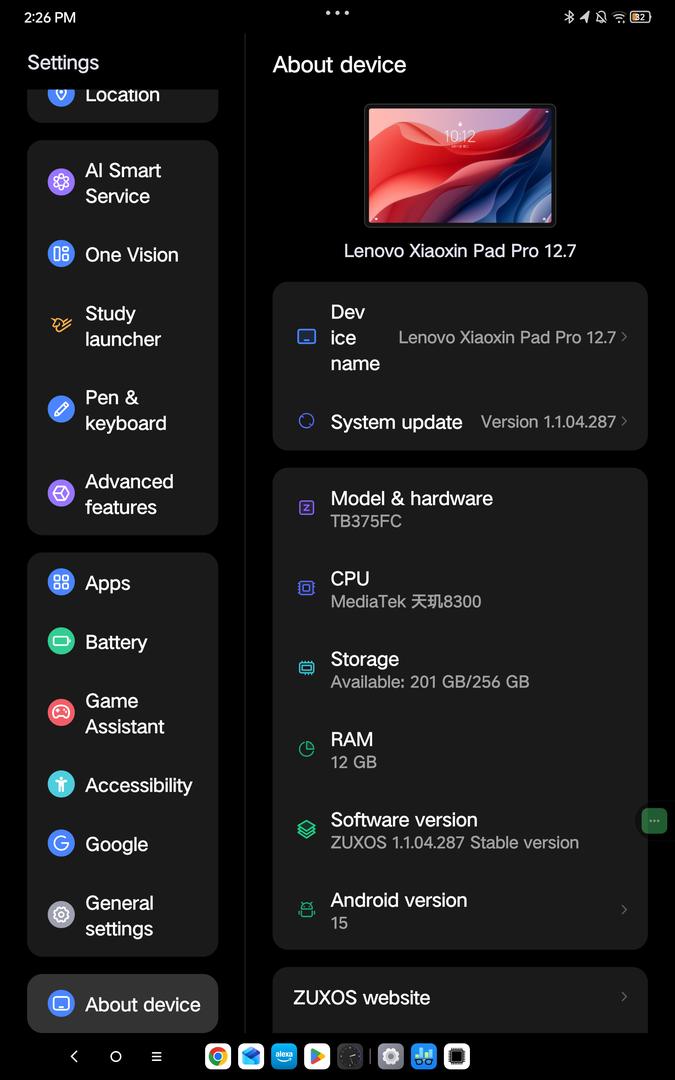Image resolution: width=675 pixels, height=1080 pixels.
Task: Expand the Device name entry chevron
Action: pyautogui.click(x=624, y=337)
